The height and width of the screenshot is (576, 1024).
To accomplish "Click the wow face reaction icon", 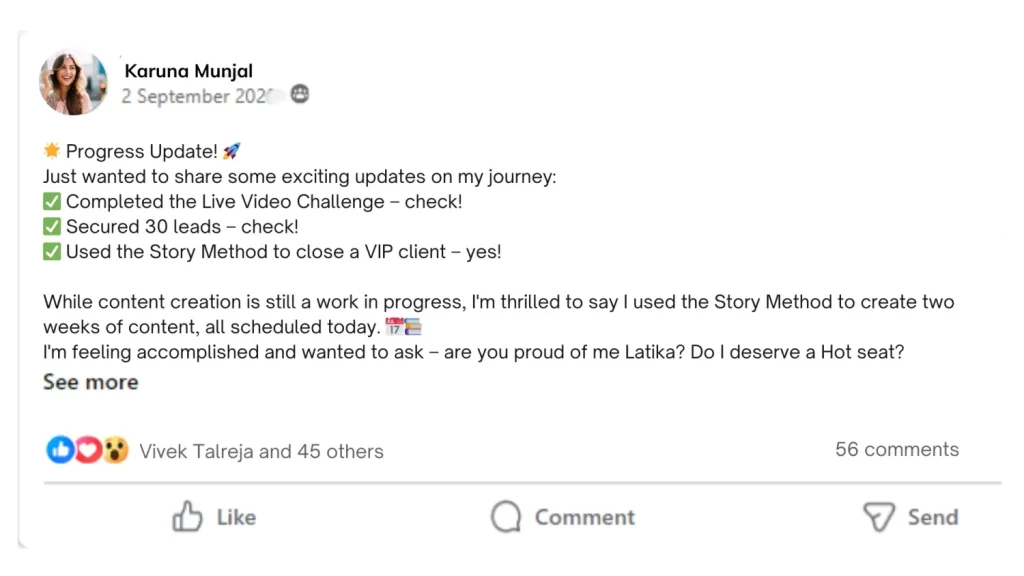I will click(116, 451).
